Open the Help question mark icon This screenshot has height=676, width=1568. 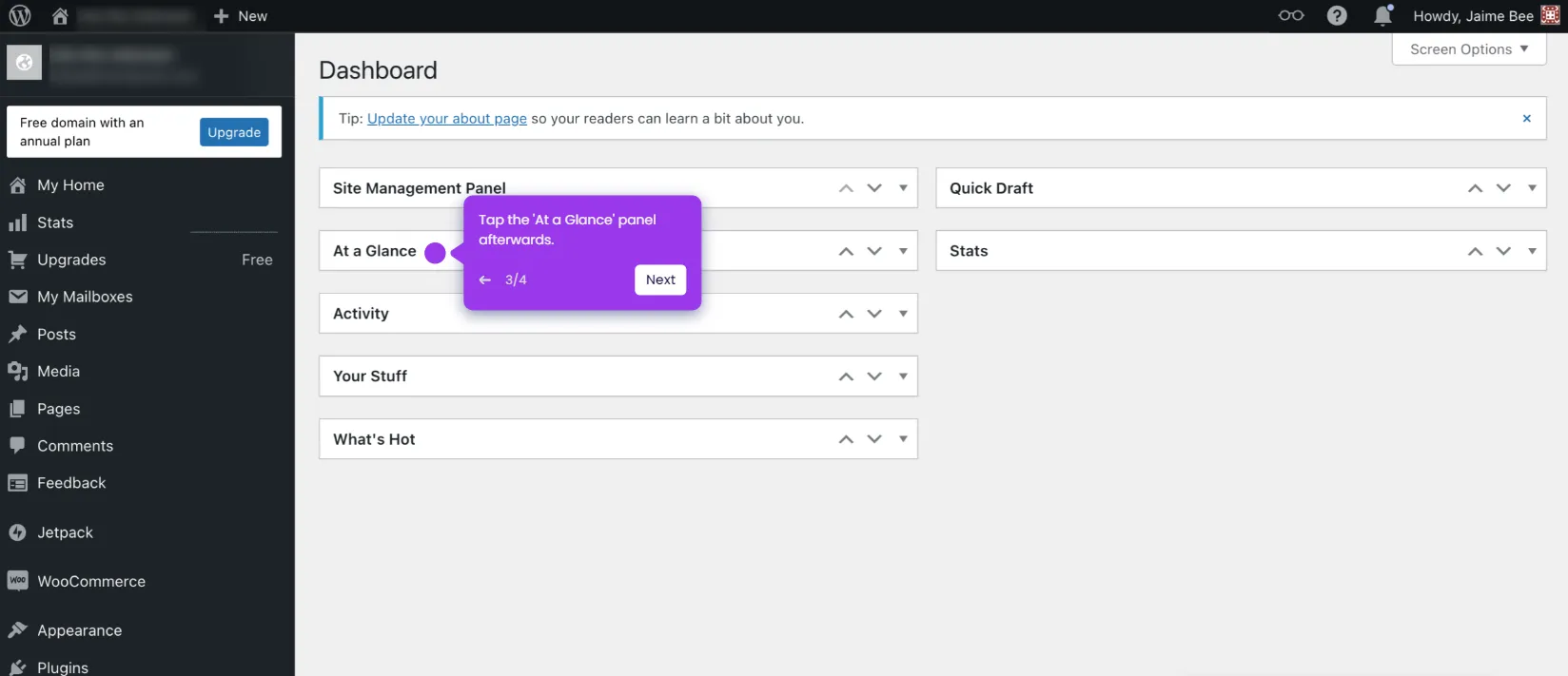1337,16
